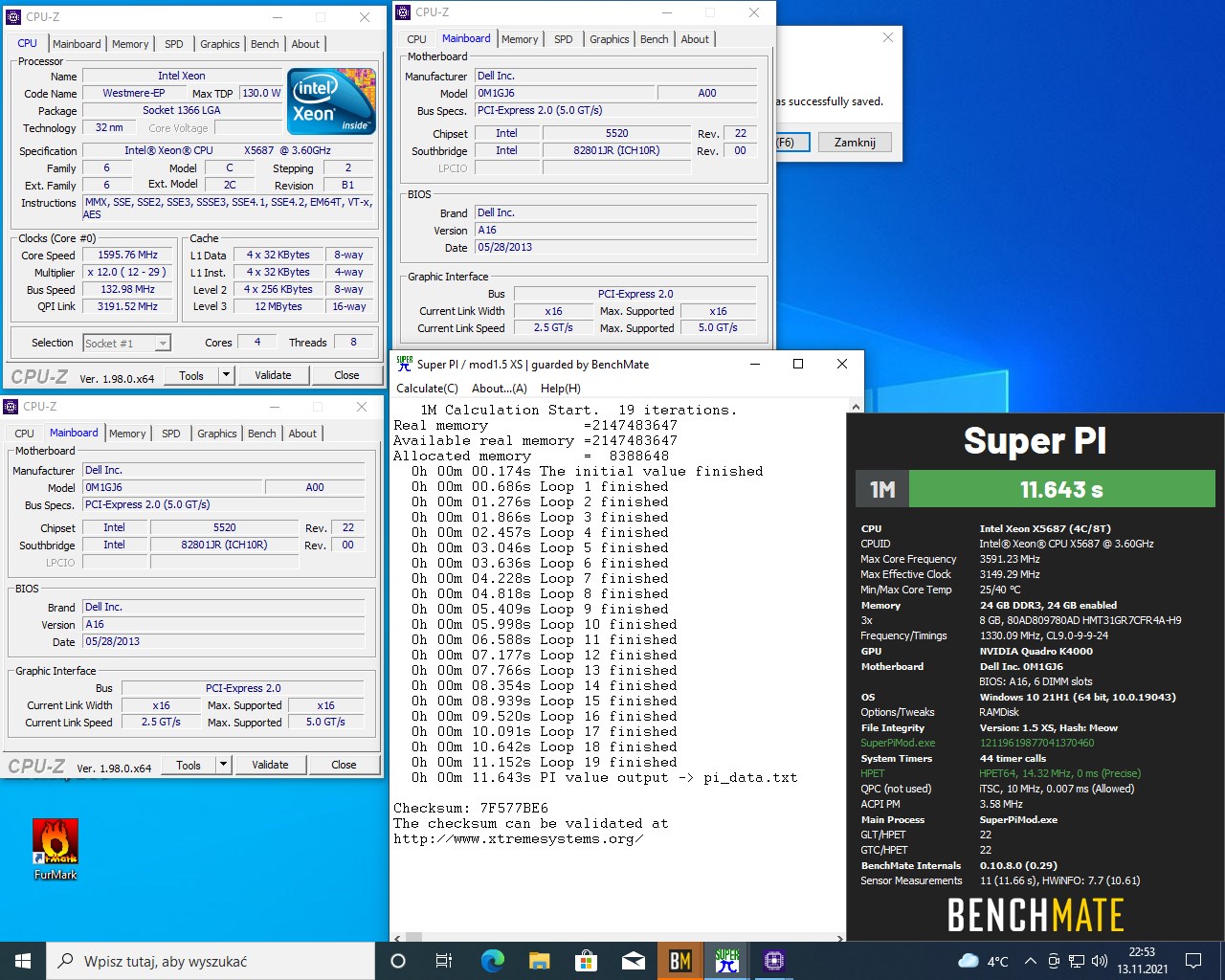The image size is (1225, 980).
Task: Switch to CPU-Z taskbar icon
Action: click(774, 961)
